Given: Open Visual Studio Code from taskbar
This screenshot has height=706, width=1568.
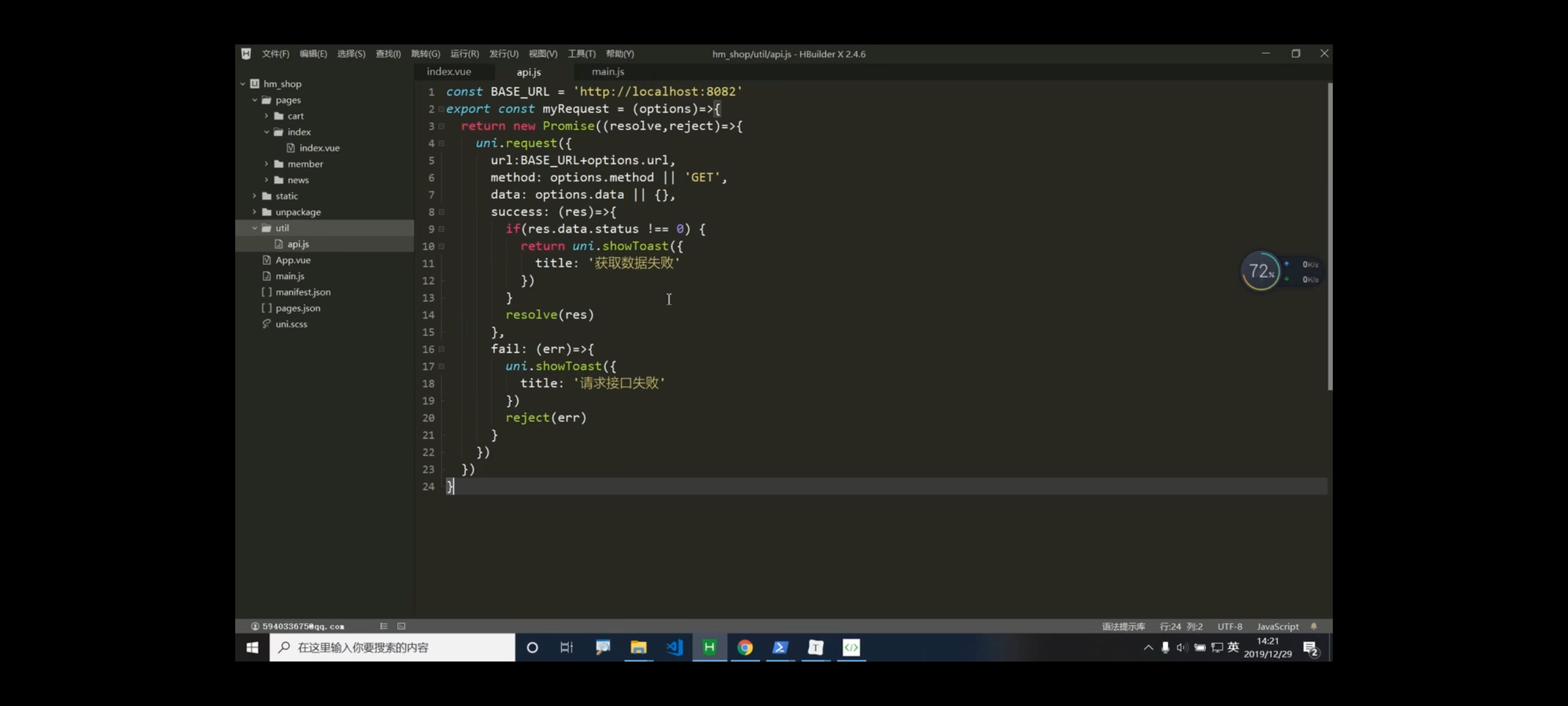Looking at the screenshot, I should tap(674, 647).
